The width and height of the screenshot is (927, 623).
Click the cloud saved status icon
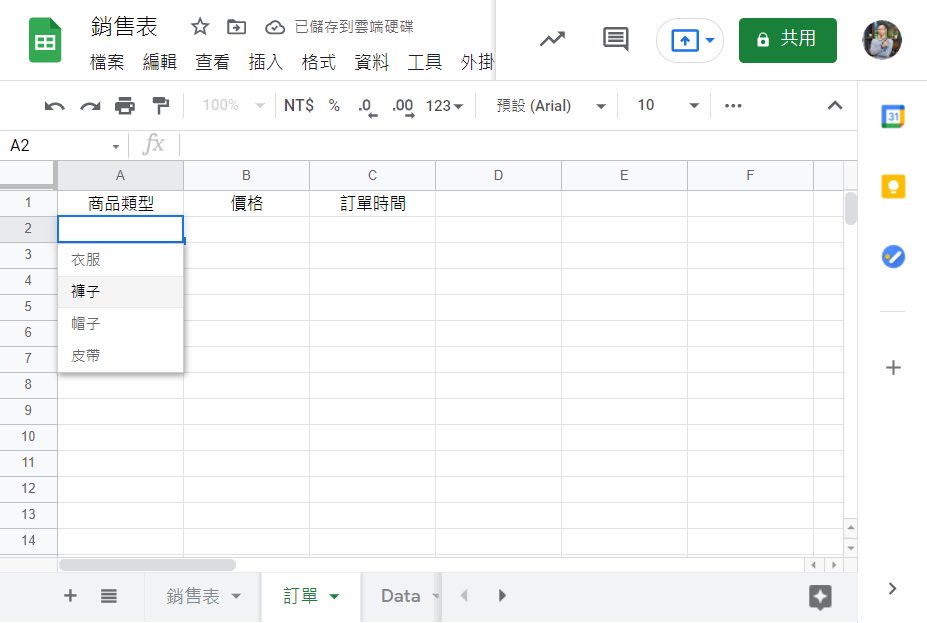pyautogui.click(x=274, y=27)
